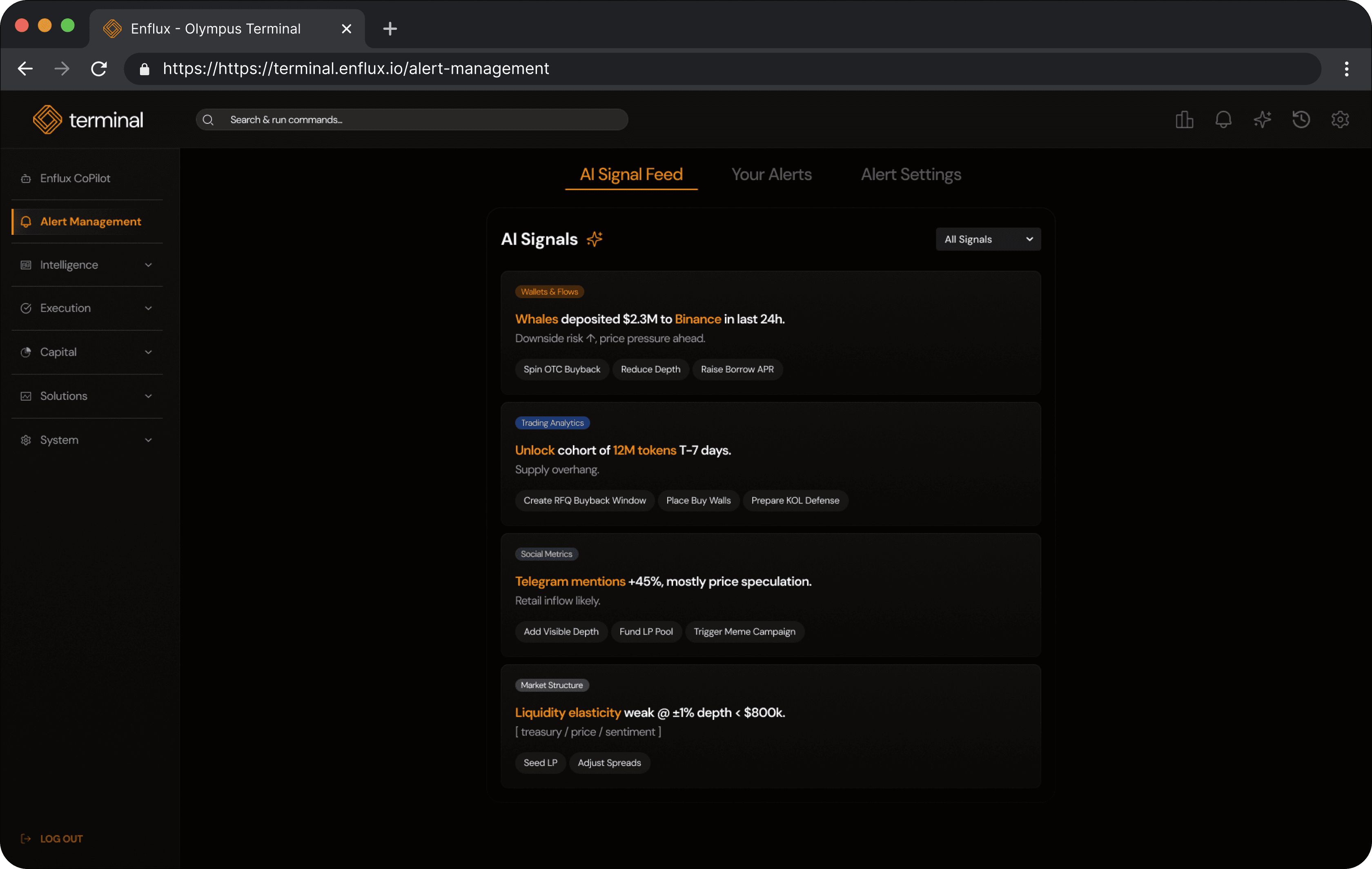Click the notification bell in top bar
1372x869 pixels.
[x=1223, y=120]
